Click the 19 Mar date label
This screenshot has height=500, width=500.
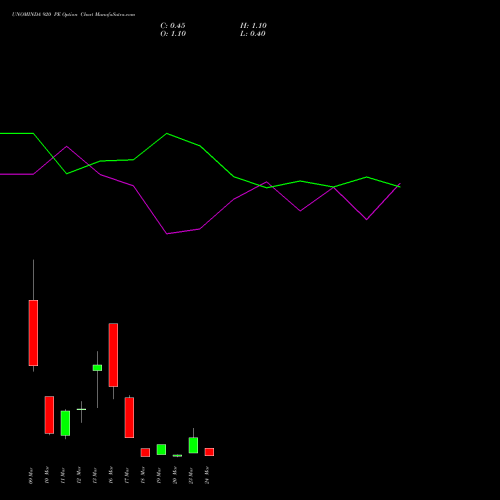[x=159, y=476]
